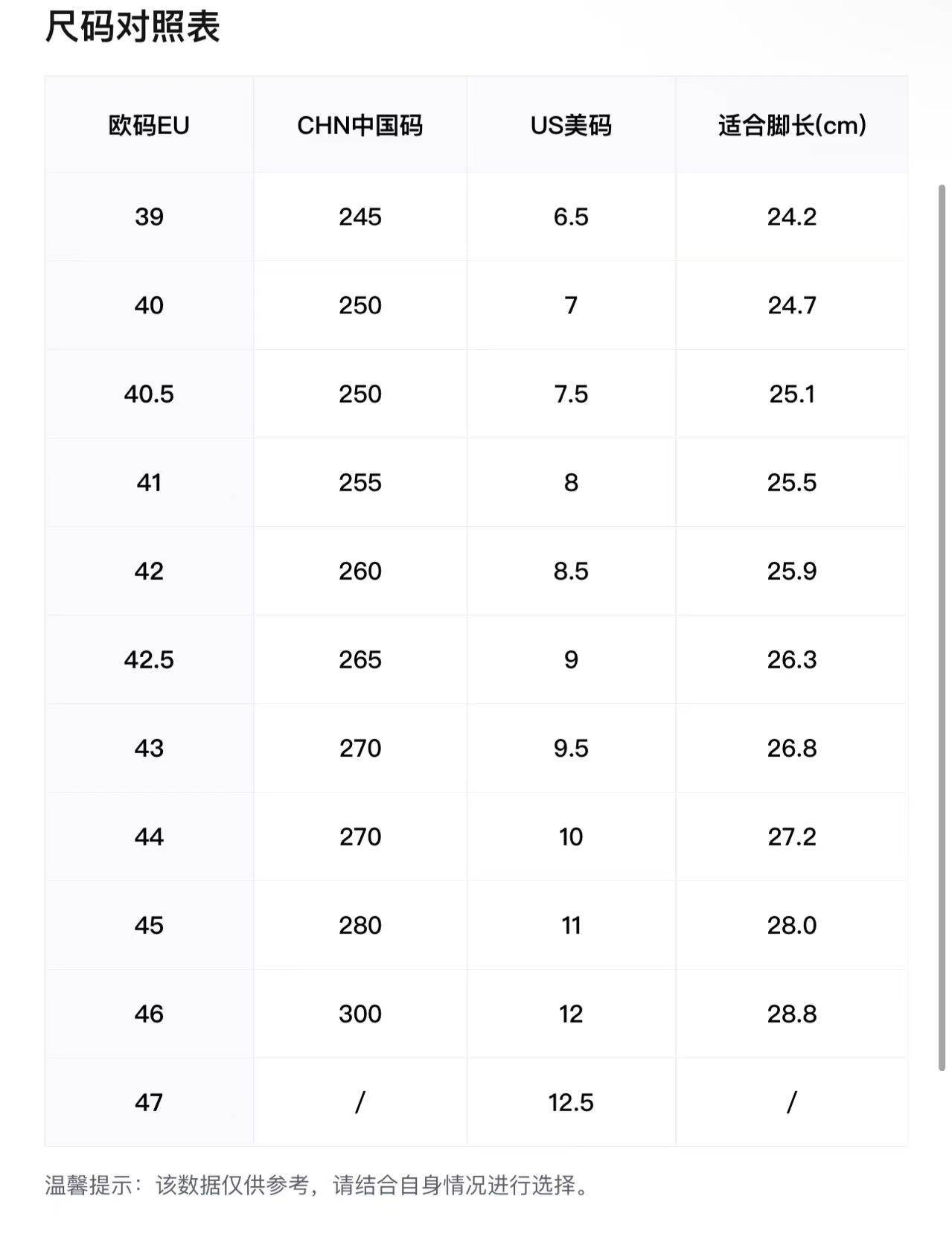The height and width of the screenshot is (1251, 952).
Task: Click the 适合脚长(cm) column header
Action: [791, 125]
